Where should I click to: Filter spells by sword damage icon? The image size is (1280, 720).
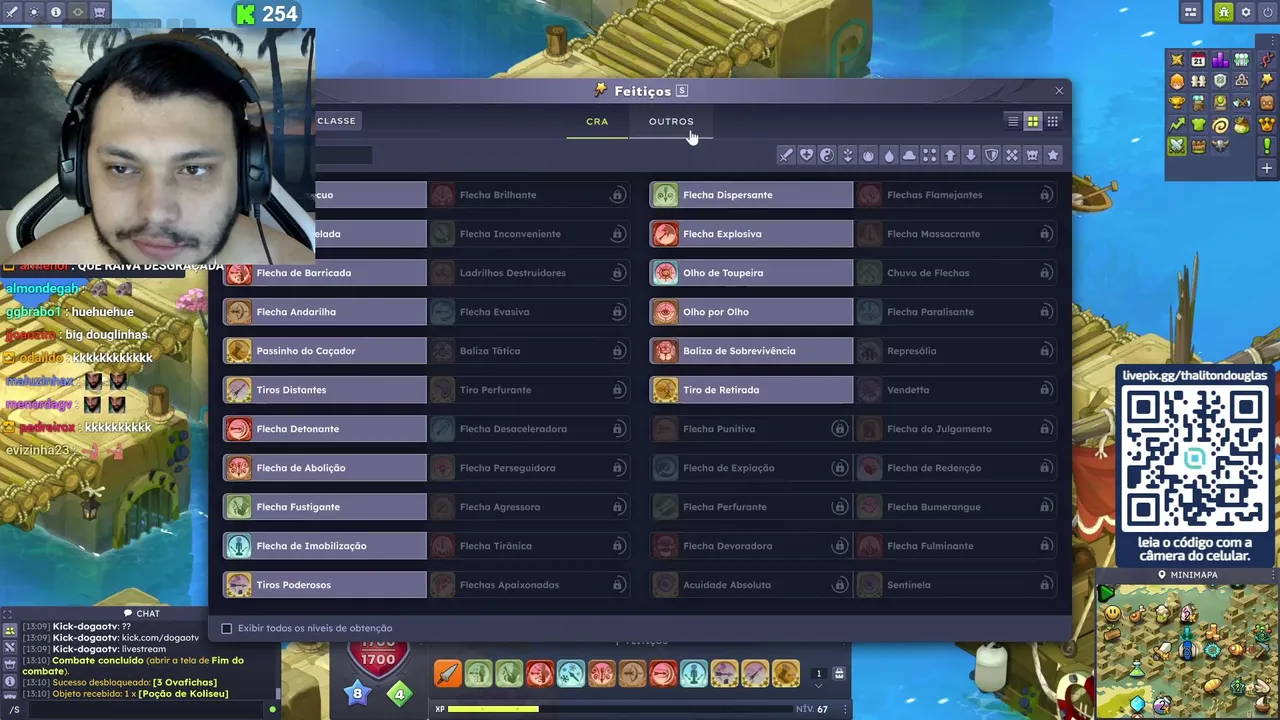coord(786,155)
